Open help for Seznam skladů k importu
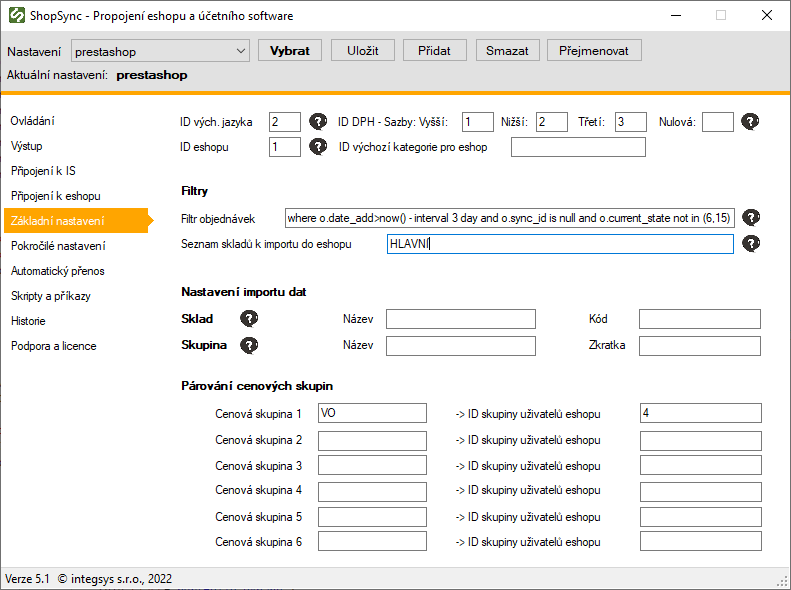Viewport: 791px width, 590px height. click(x=750, y=244)
